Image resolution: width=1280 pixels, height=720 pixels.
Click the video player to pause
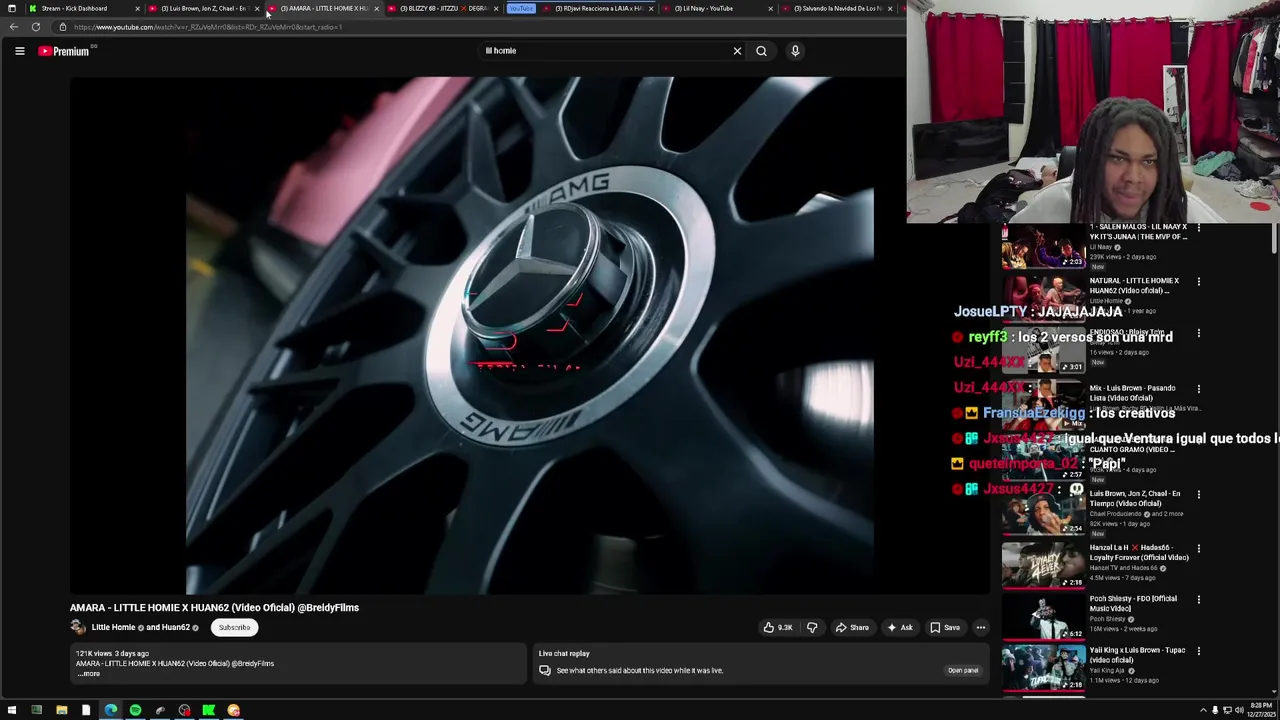click(530, 335)
